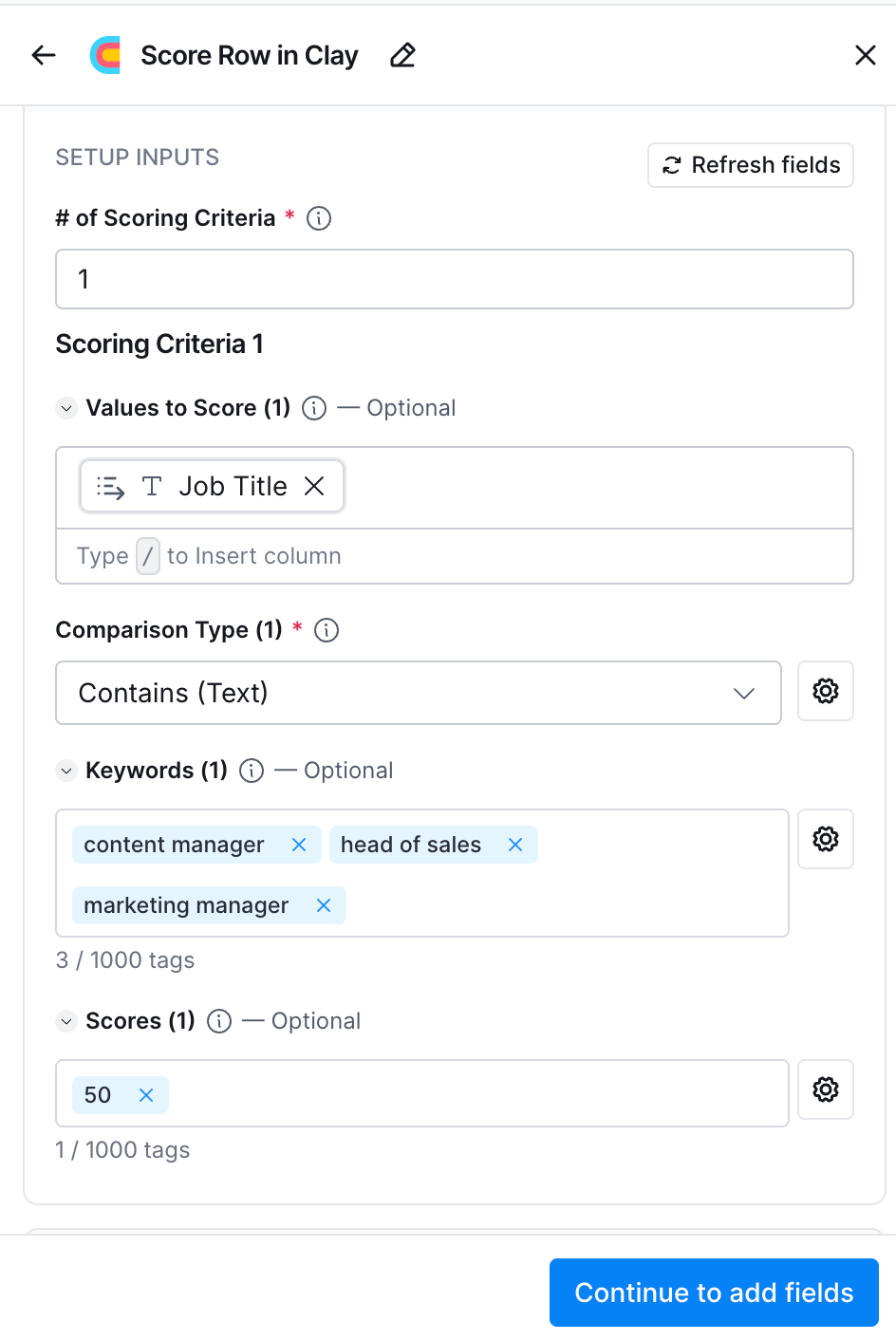Image resolution: width=896 pixels, height=1340 pixels.
Task: Click the Refresh fields button
Action: [751, 165]
